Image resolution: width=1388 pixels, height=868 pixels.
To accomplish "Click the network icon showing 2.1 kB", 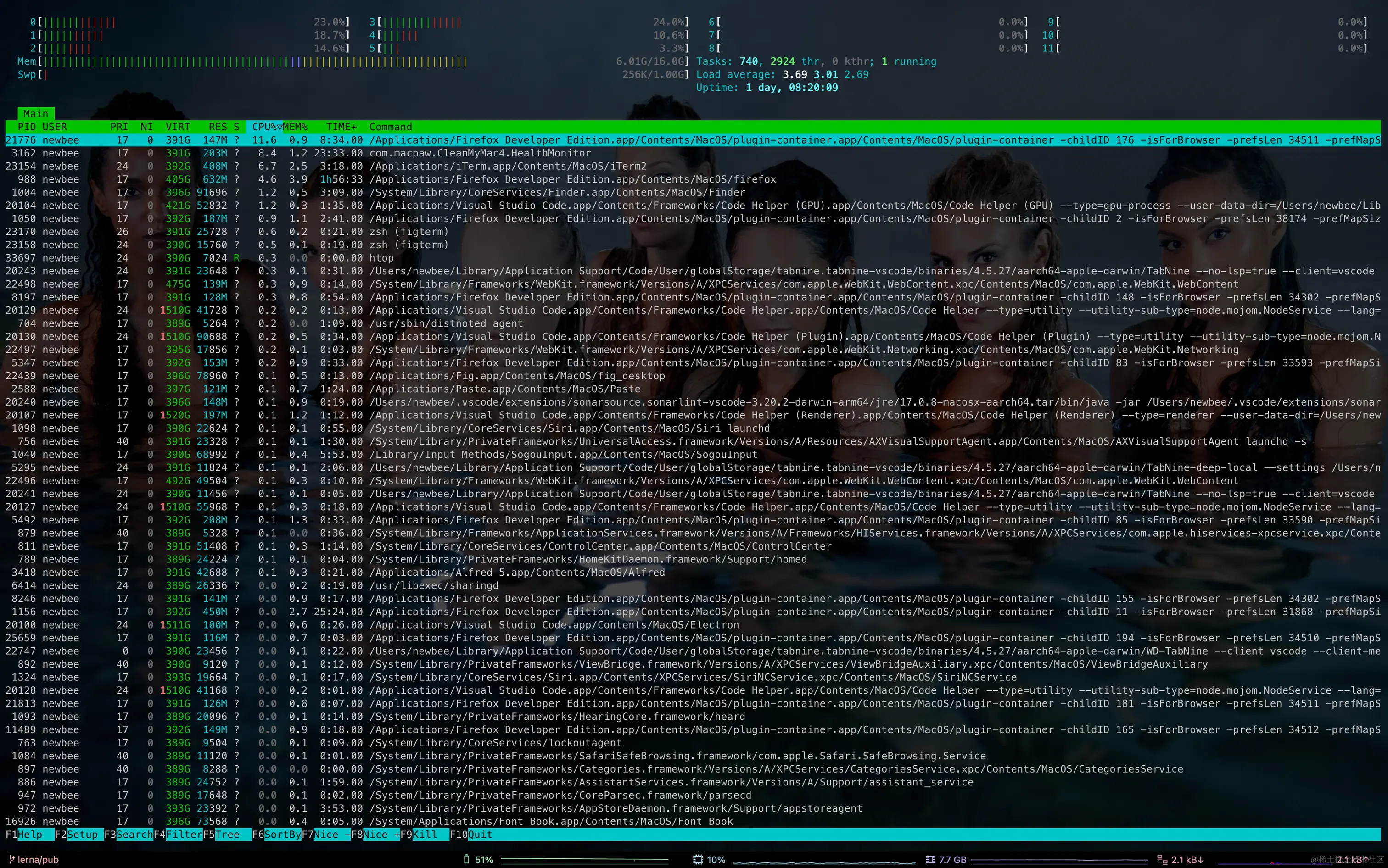I will pyautogui.click(x=1162, y=859).
